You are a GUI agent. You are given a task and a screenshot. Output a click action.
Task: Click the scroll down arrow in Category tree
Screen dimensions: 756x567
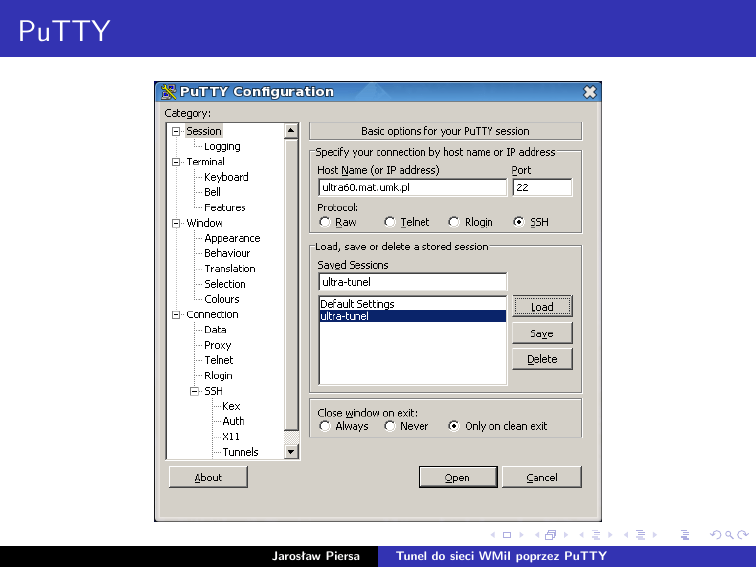pos(291,452)
